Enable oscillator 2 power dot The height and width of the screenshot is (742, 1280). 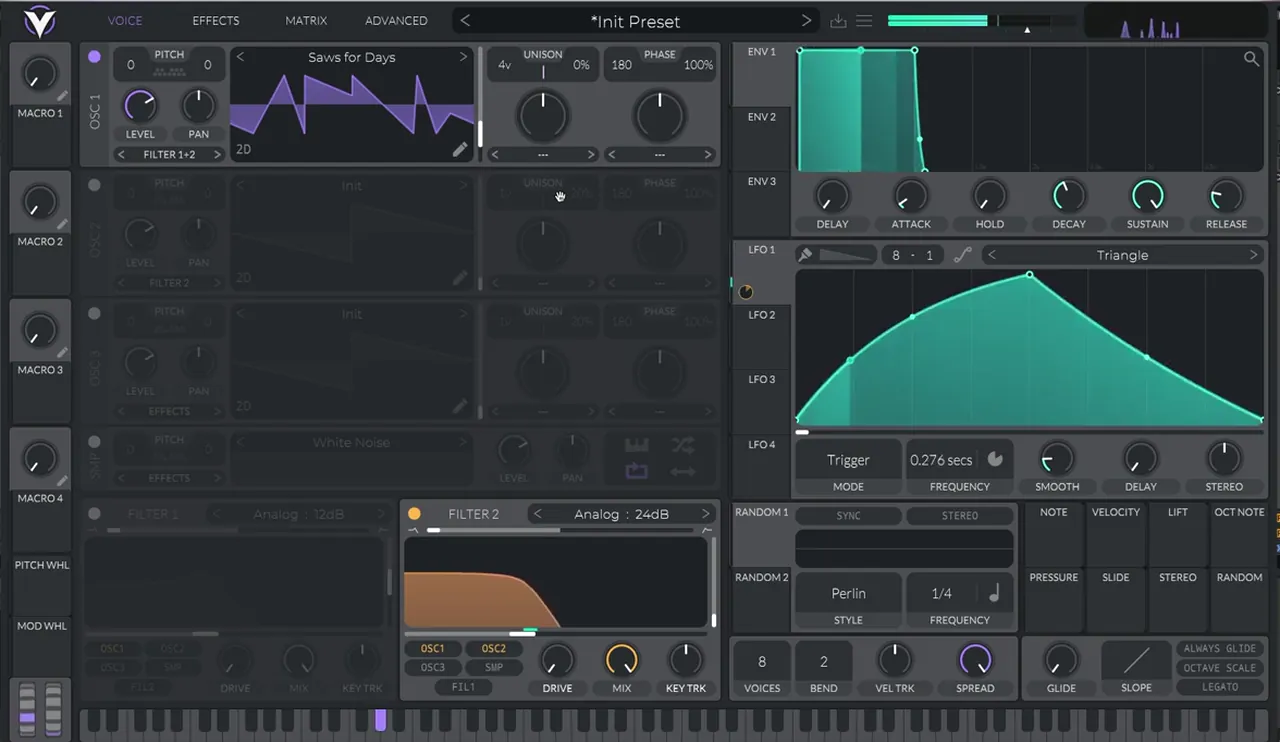[x=94, y=185]
